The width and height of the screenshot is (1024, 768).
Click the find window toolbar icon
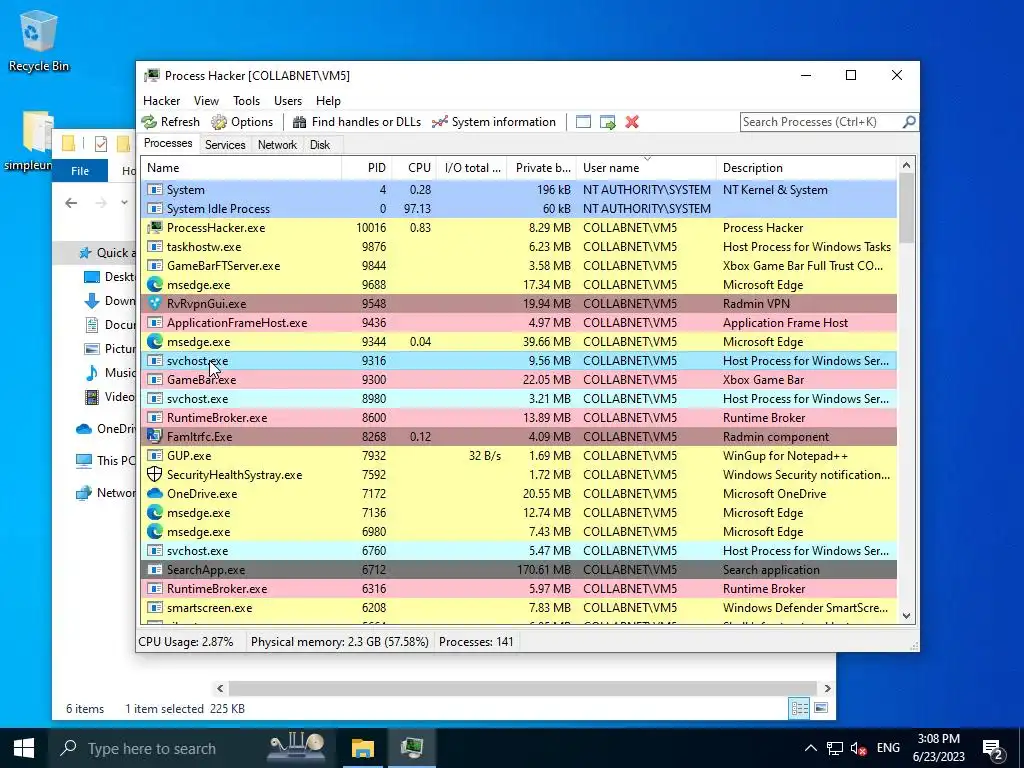coord(583,122)
